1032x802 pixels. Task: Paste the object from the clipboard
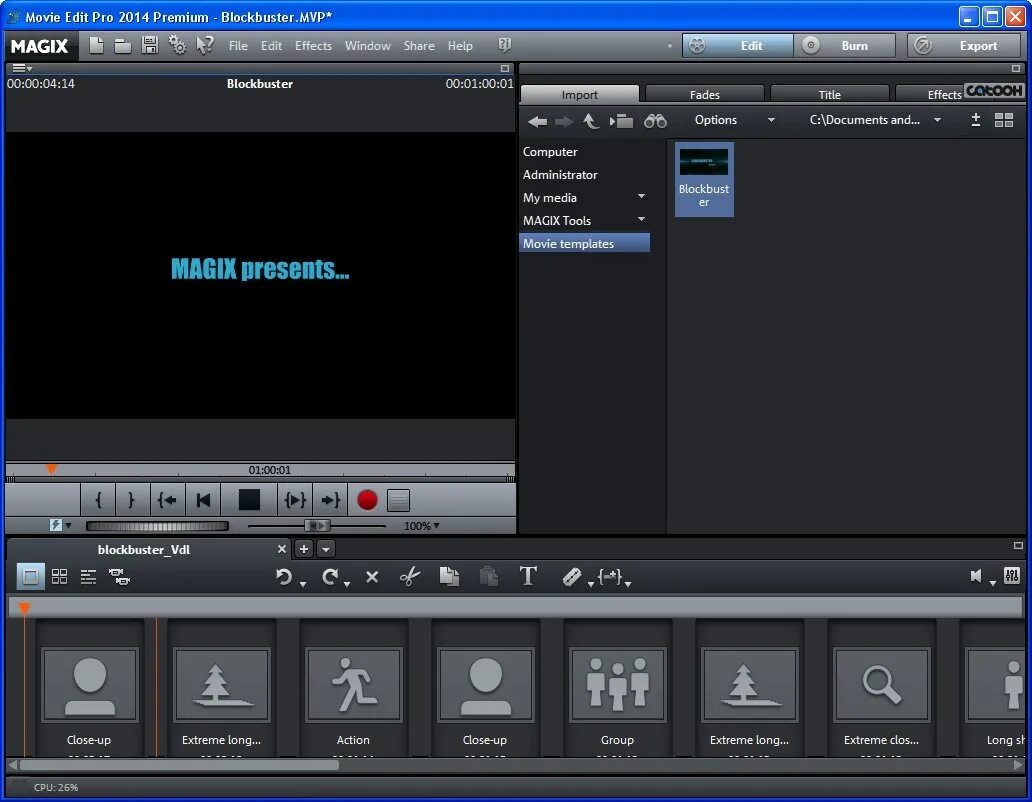point(489,577)
